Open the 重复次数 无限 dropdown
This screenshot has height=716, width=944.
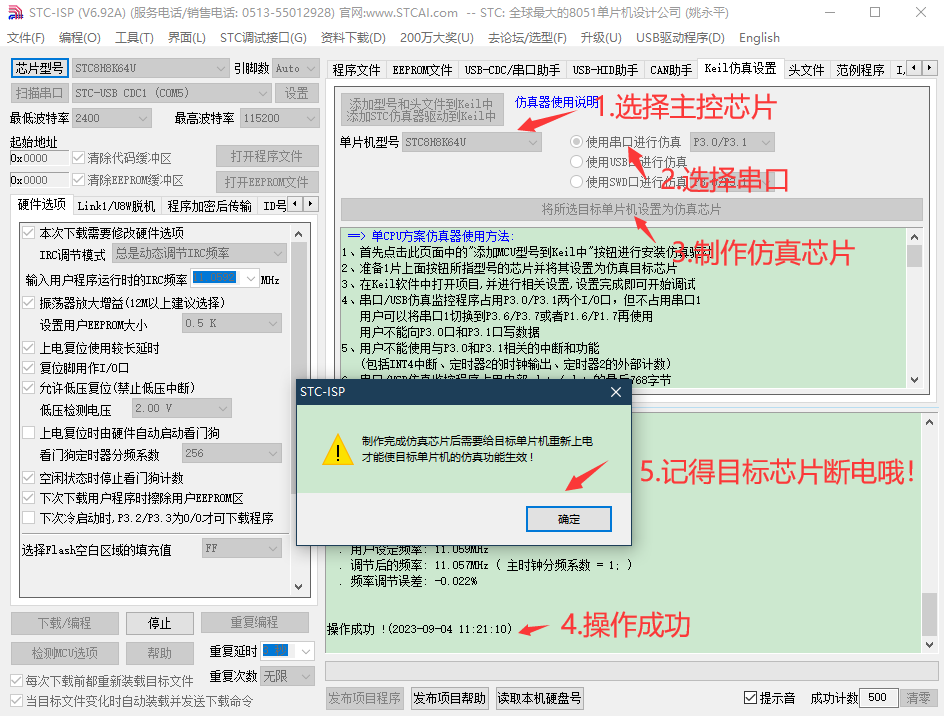[x=287, y=676]
